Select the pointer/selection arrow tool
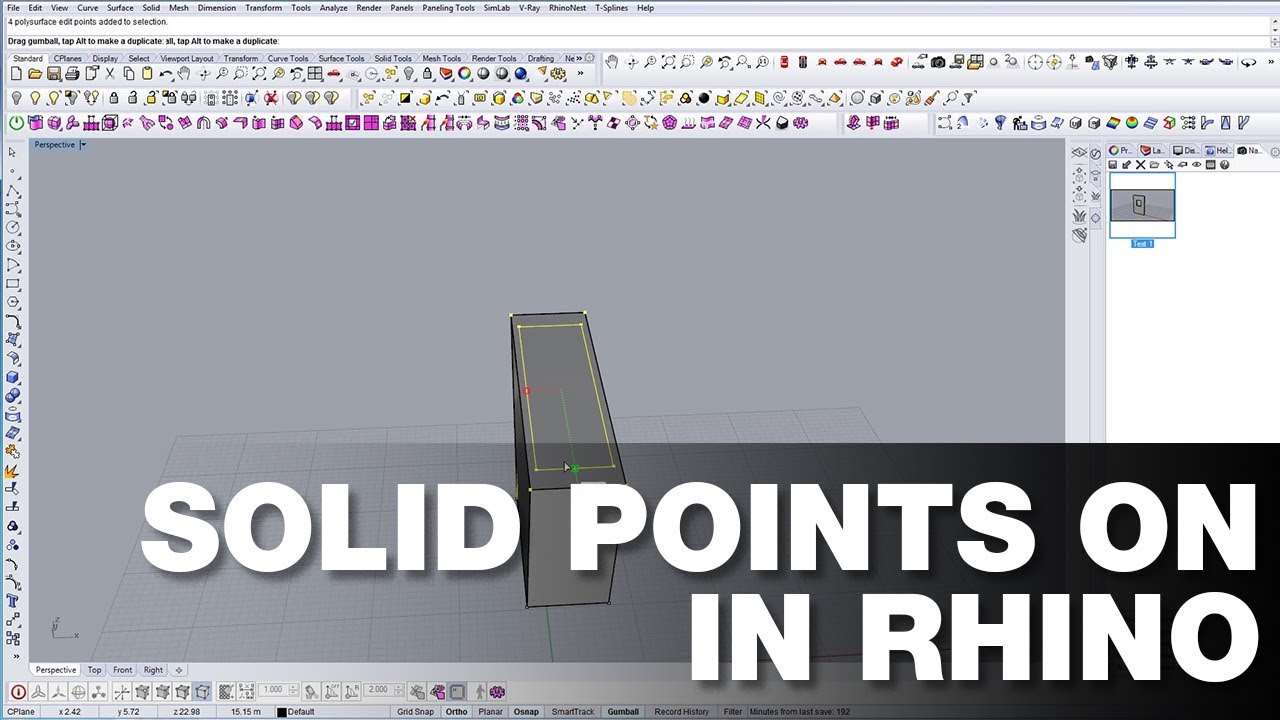 click(13, 152)
